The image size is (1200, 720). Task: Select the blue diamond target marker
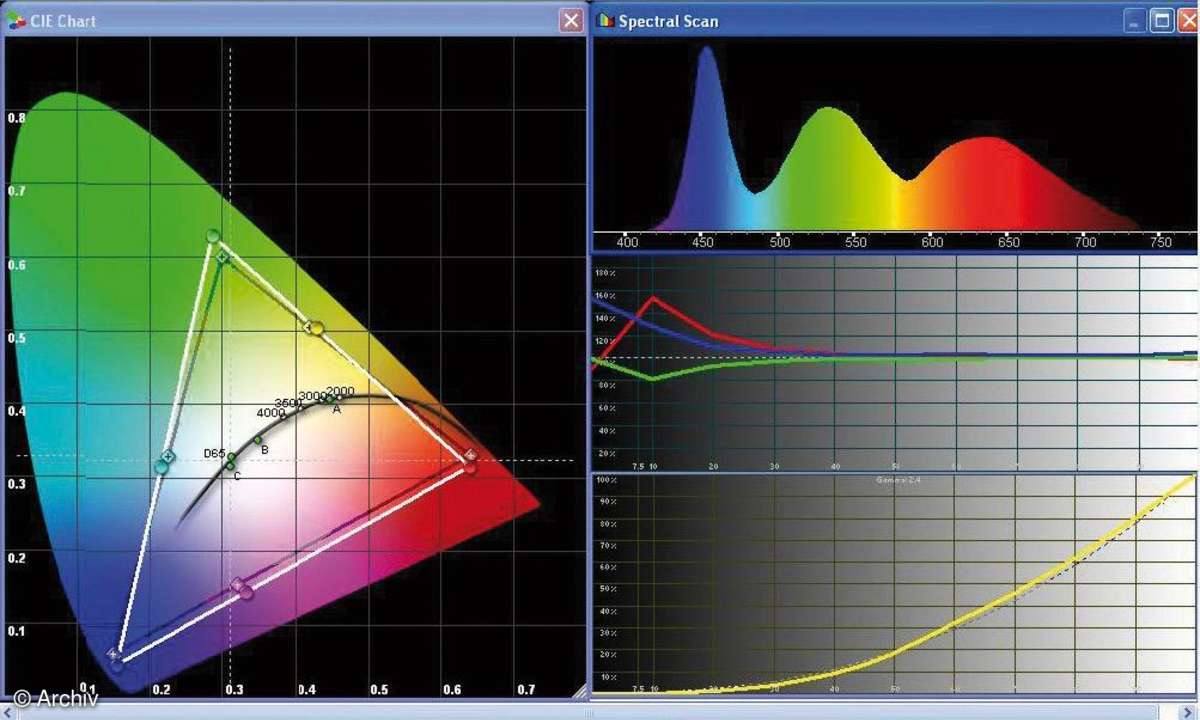(113, 654)
